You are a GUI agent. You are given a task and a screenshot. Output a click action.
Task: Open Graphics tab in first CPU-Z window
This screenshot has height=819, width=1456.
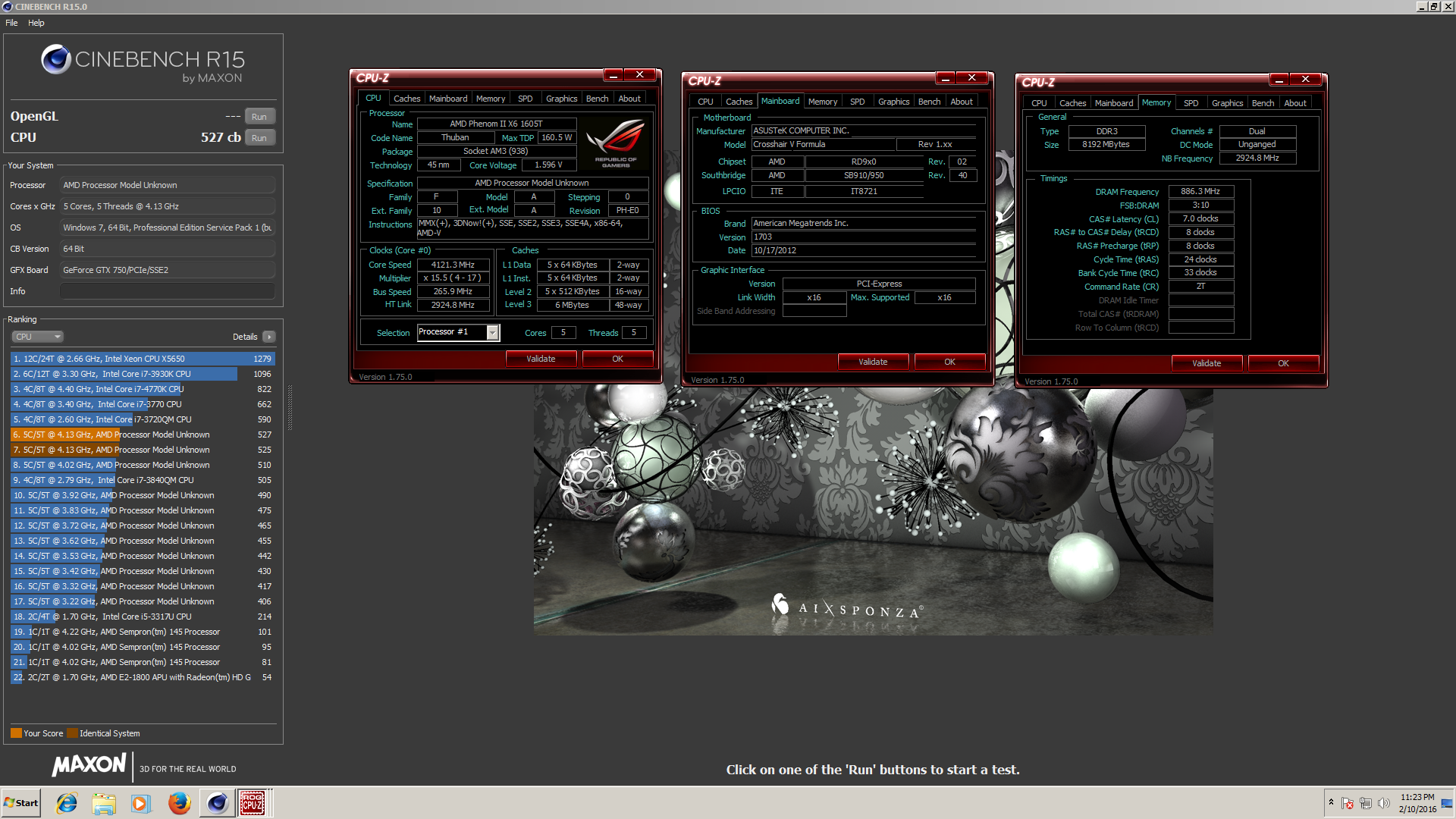point(562,99)
